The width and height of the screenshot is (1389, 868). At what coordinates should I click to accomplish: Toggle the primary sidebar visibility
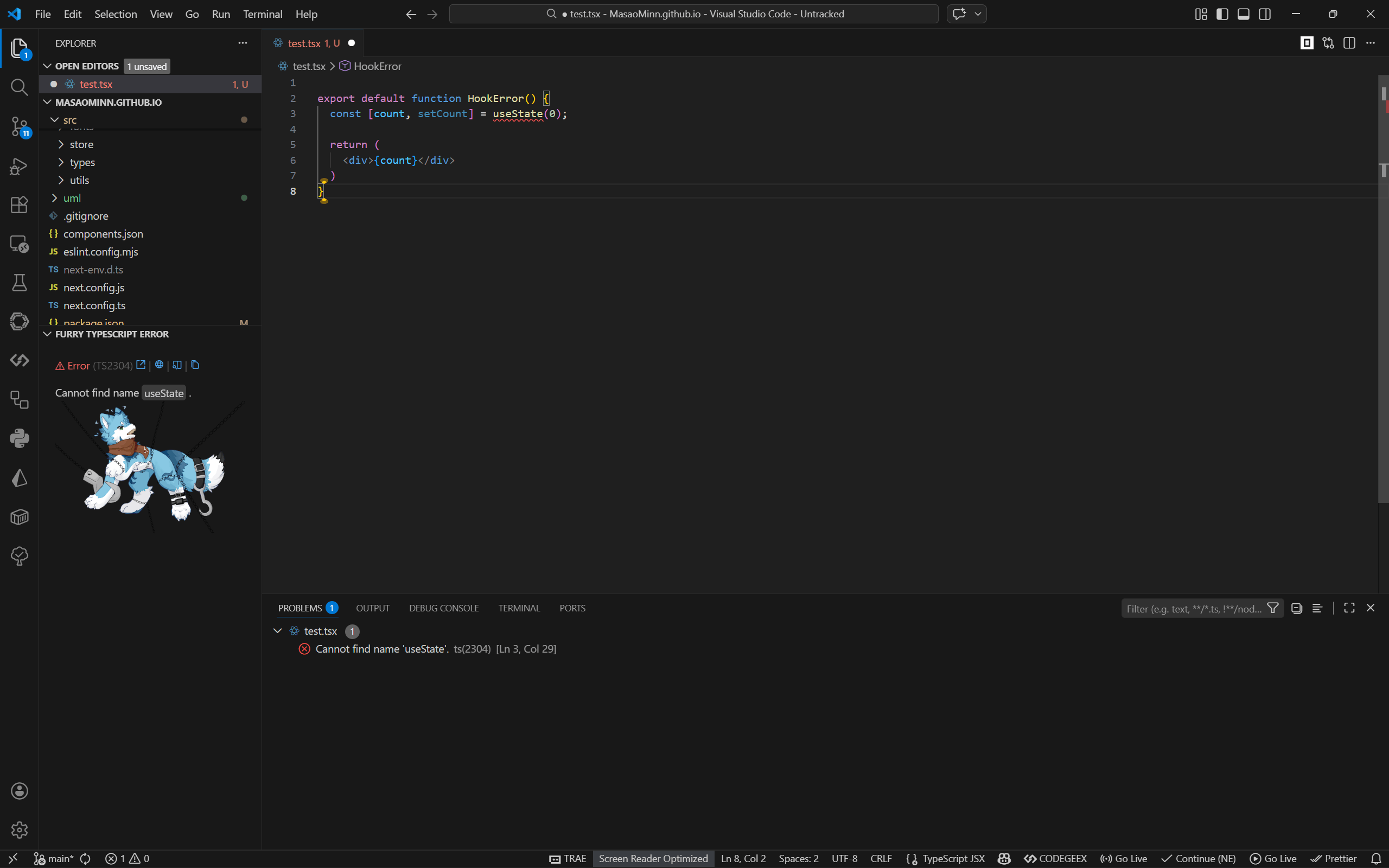pyautogui.click(x=1222, y=14)
